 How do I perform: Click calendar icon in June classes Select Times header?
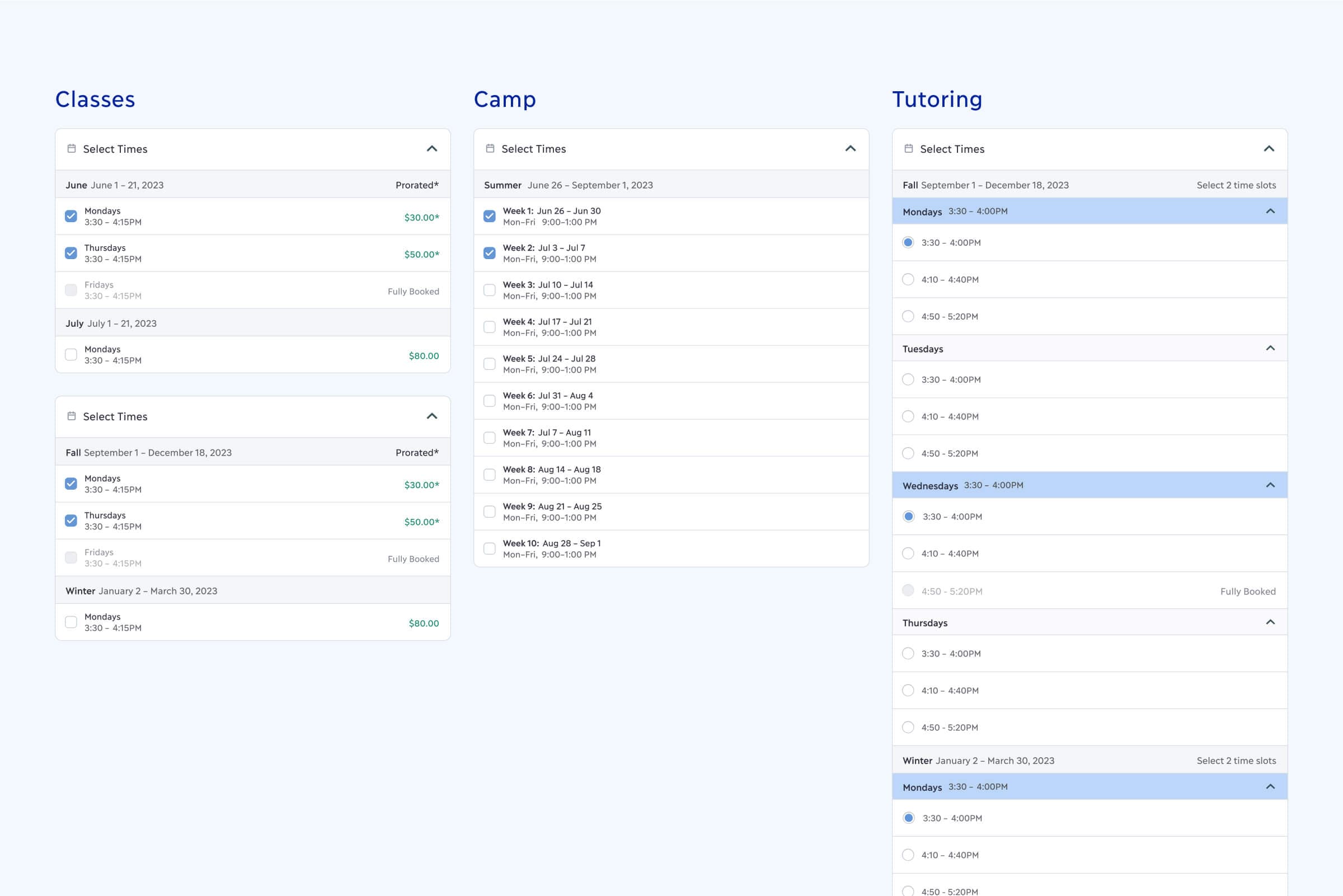pos(72,148)
